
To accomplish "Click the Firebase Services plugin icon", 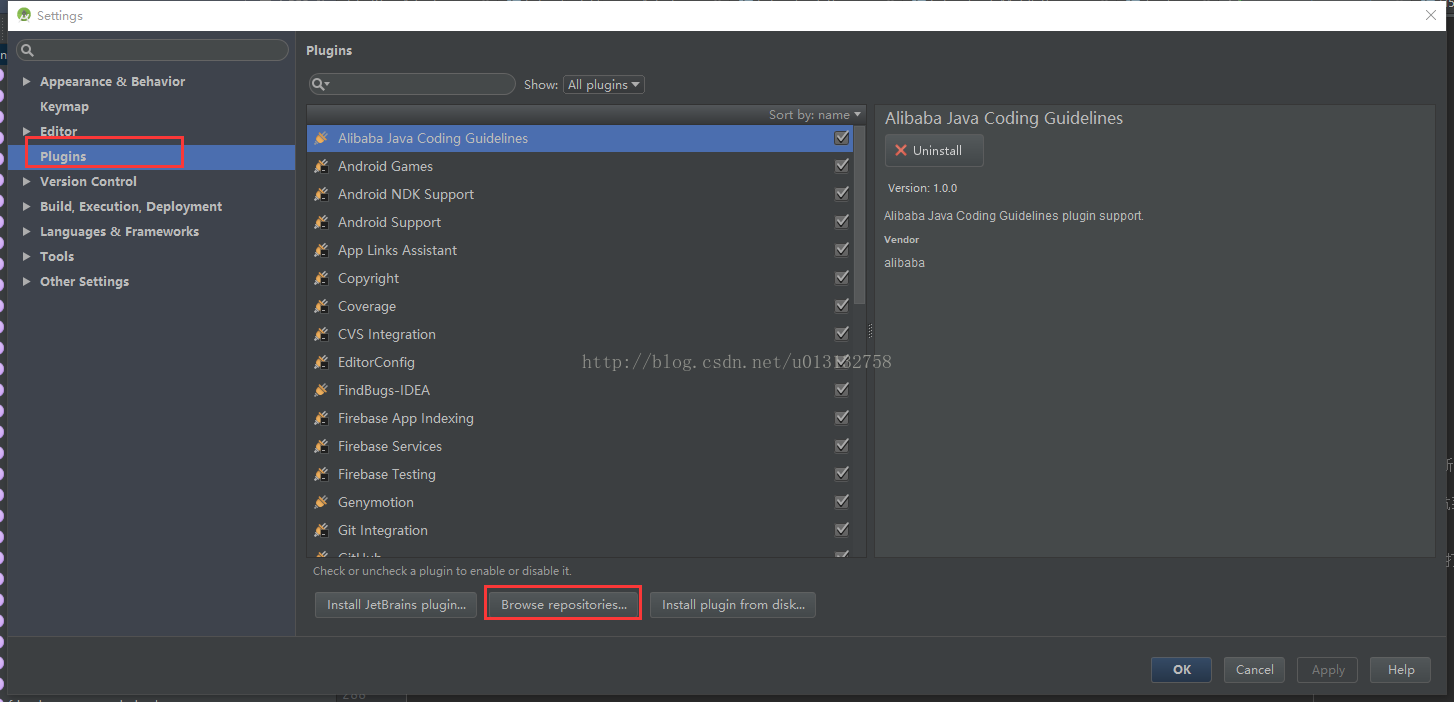I will click(x=321, y=446).
